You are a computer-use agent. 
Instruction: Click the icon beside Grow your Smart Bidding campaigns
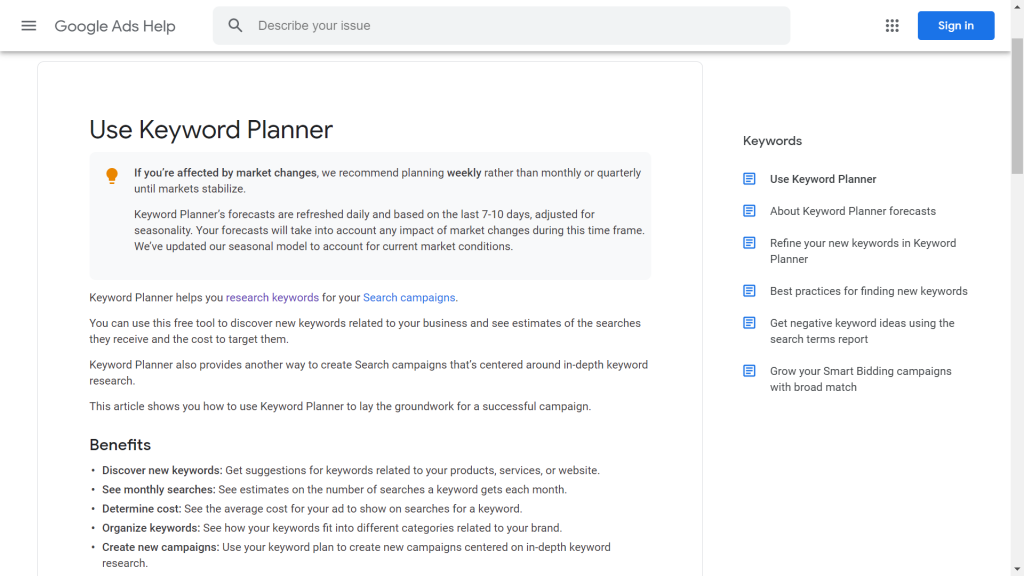749,371
